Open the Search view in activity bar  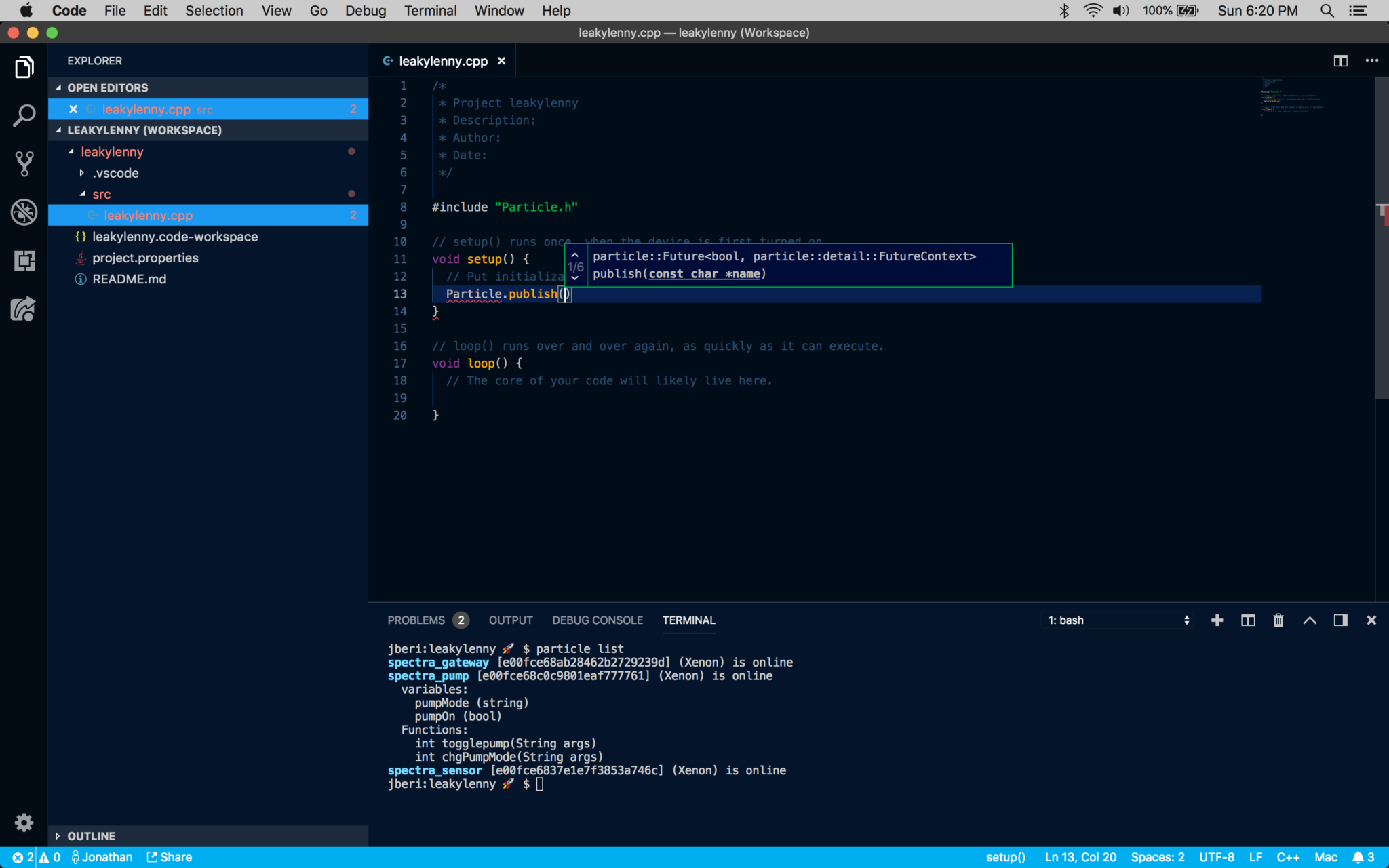(24, 116)
